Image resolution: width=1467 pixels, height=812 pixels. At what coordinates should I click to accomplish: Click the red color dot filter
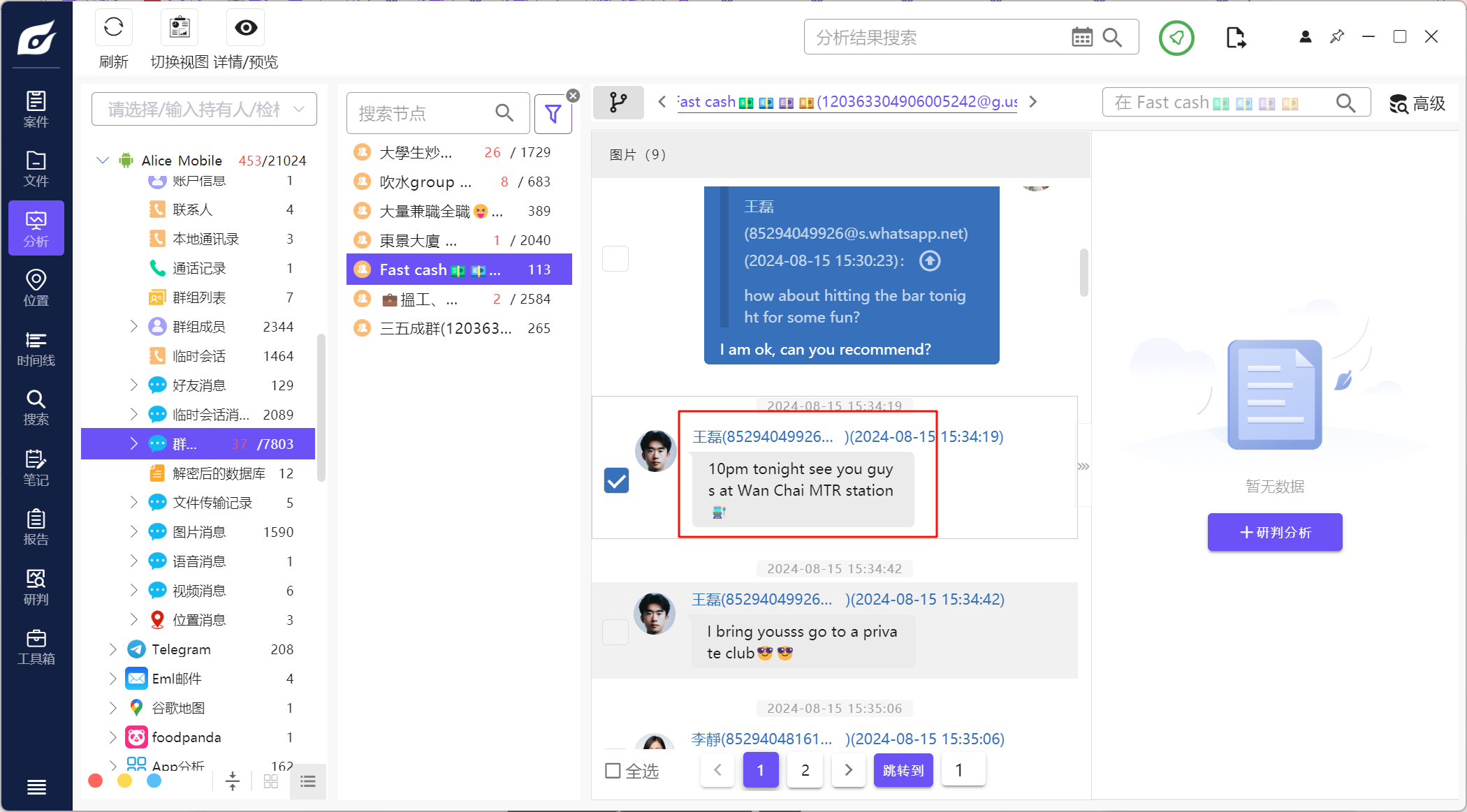coord(96,781)
